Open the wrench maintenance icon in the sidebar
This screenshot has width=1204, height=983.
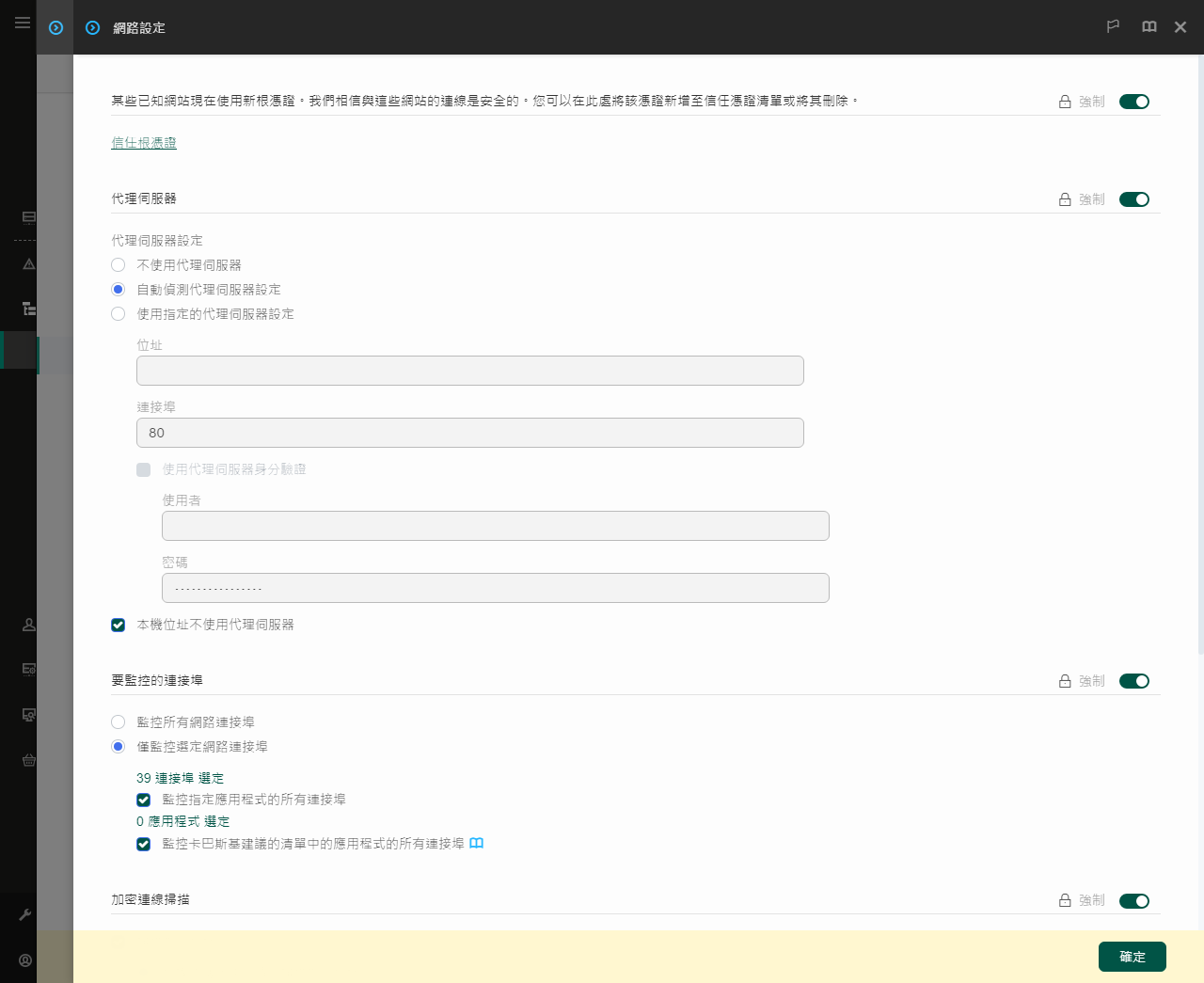27,913
